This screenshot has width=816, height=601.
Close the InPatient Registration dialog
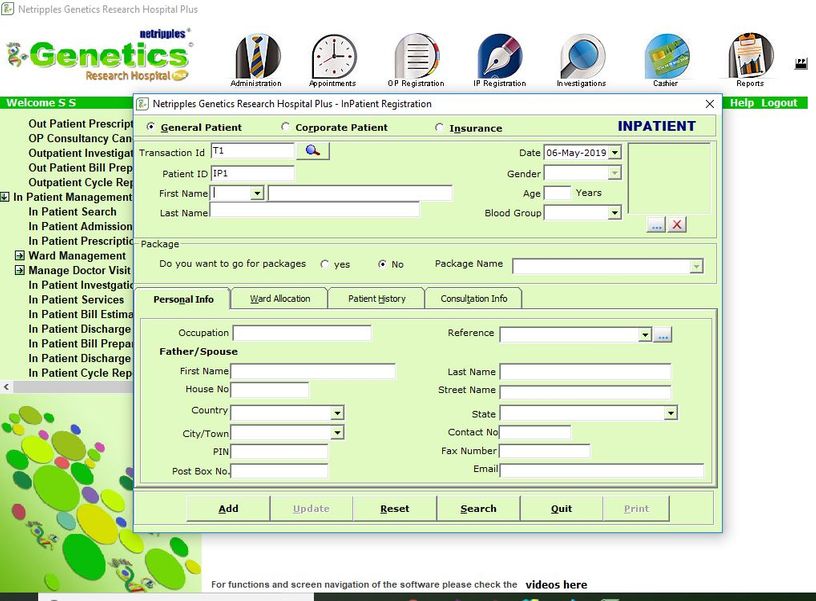coord(709,104)
